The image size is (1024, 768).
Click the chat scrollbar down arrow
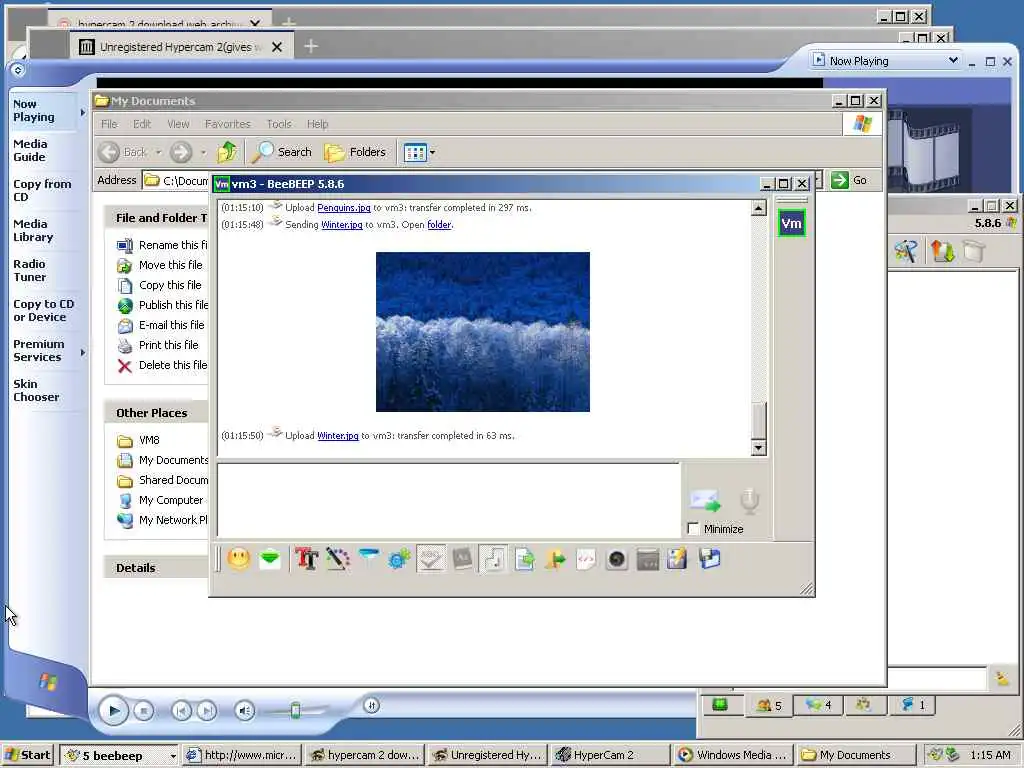pyautogui.click(x=758, y=447)
